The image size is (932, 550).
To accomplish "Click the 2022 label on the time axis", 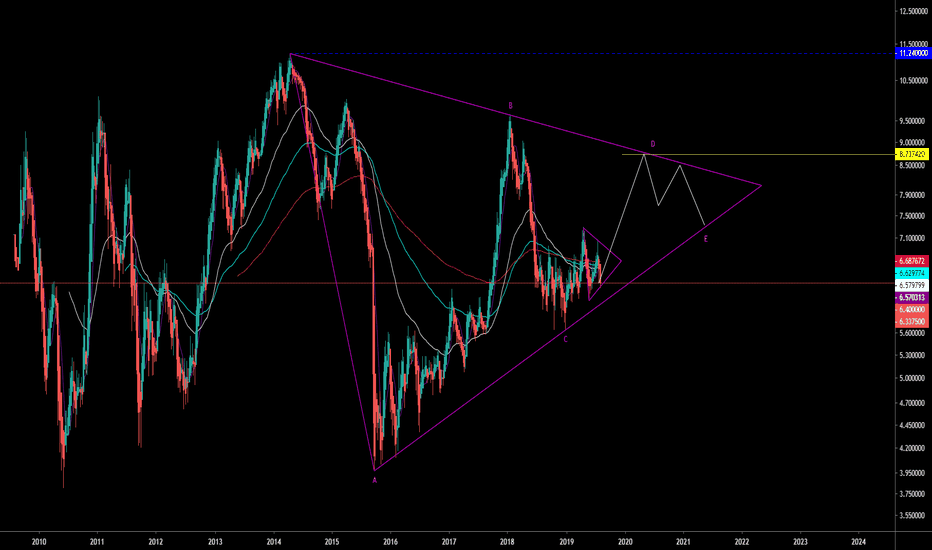I will 742,542.
